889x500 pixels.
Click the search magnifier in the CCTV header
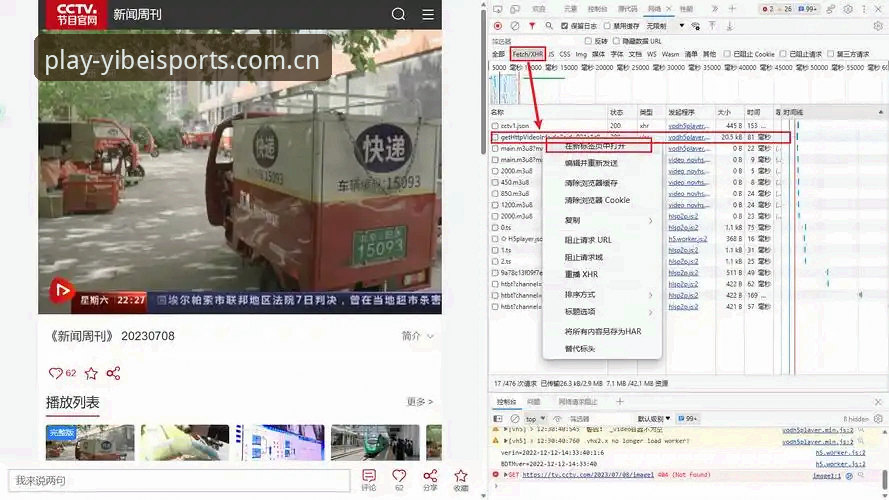click(399, 14)
